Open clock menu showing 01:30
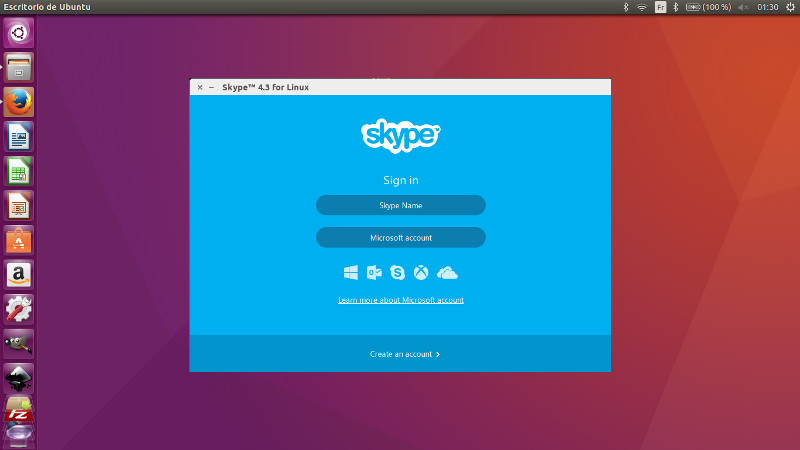800x450 pixels. tap(767, 7)
